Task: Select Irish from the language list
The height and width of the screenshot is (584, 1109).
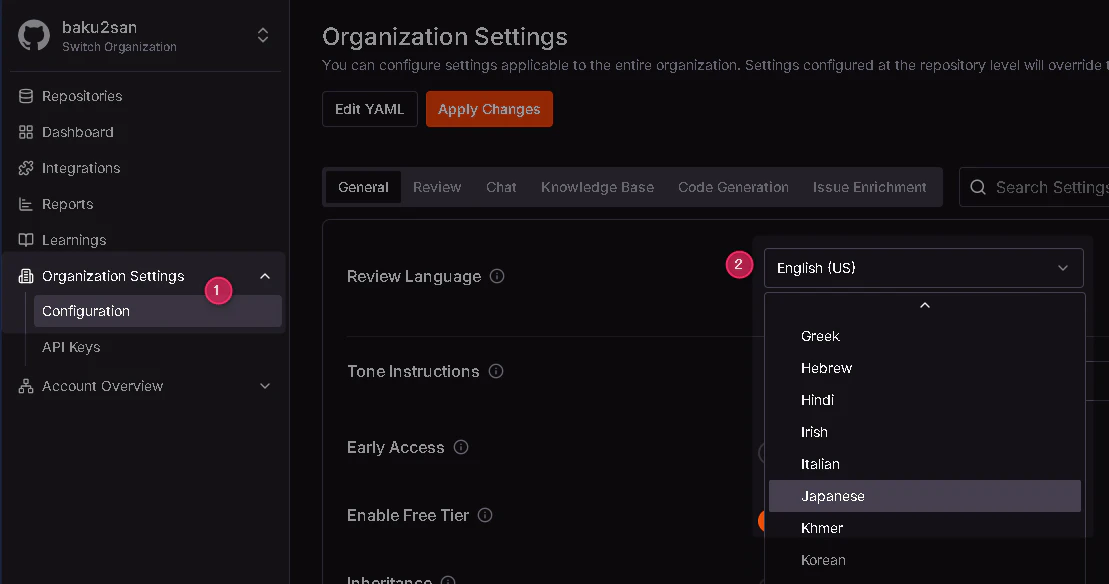Action: point(924,432)
